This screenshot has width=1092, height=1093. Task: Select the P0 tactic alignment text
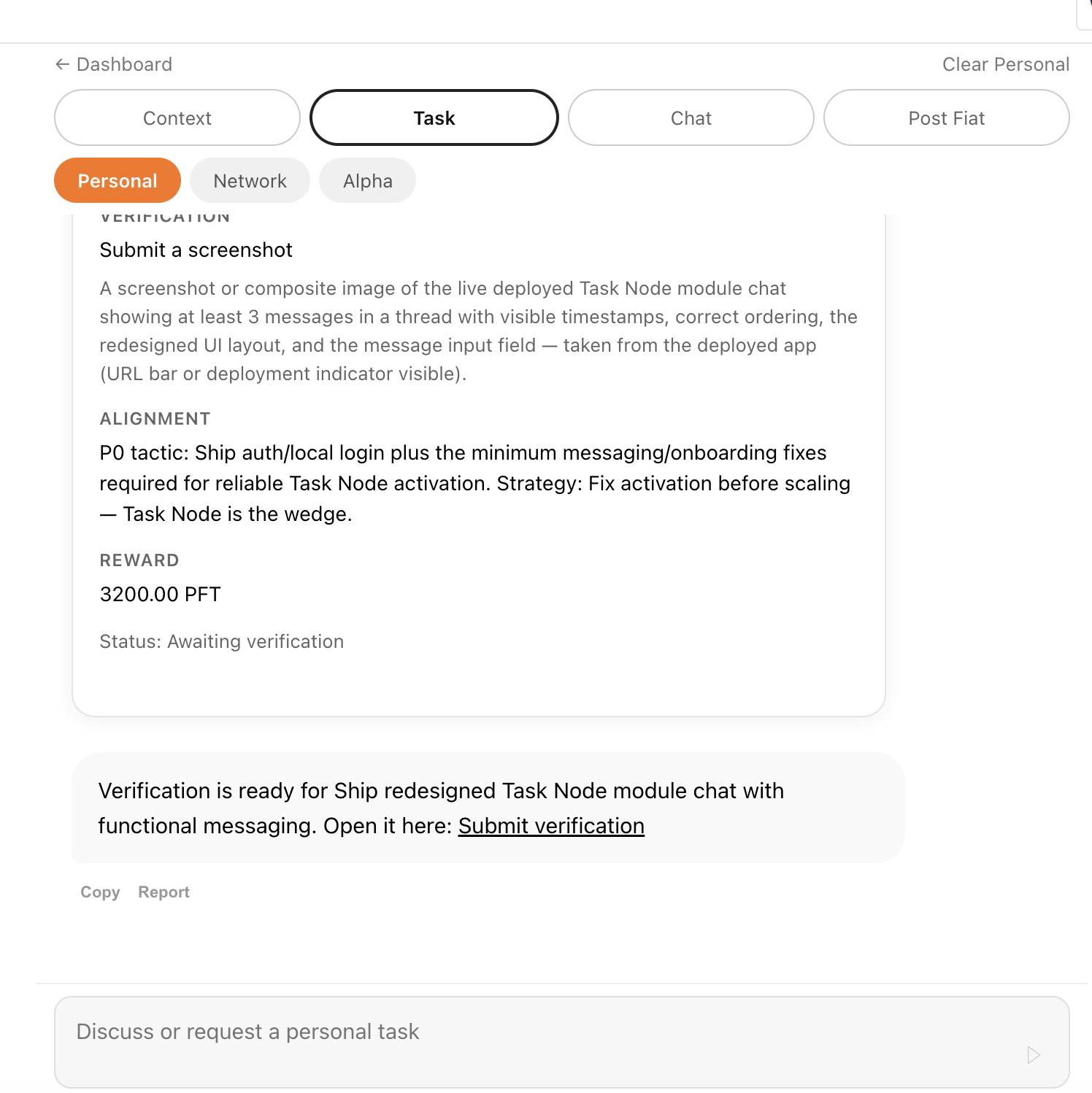pos(474,482)
